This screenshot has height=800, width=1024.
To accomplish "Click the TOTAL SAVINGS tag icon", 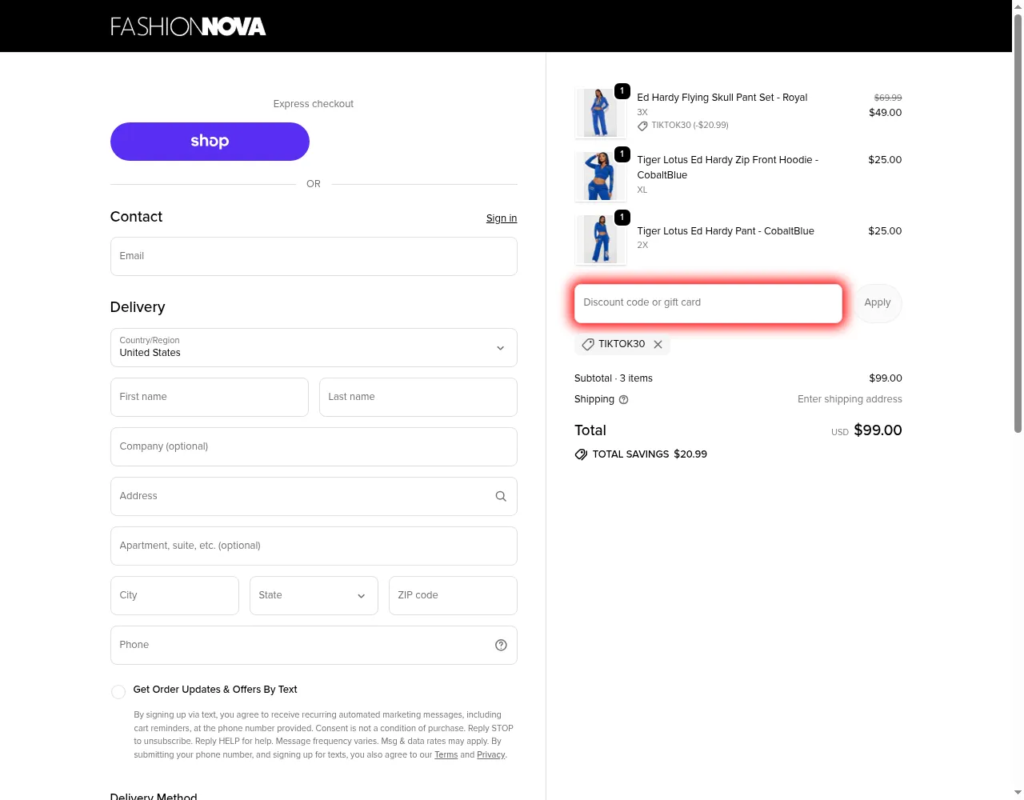I will click(580, 454).
